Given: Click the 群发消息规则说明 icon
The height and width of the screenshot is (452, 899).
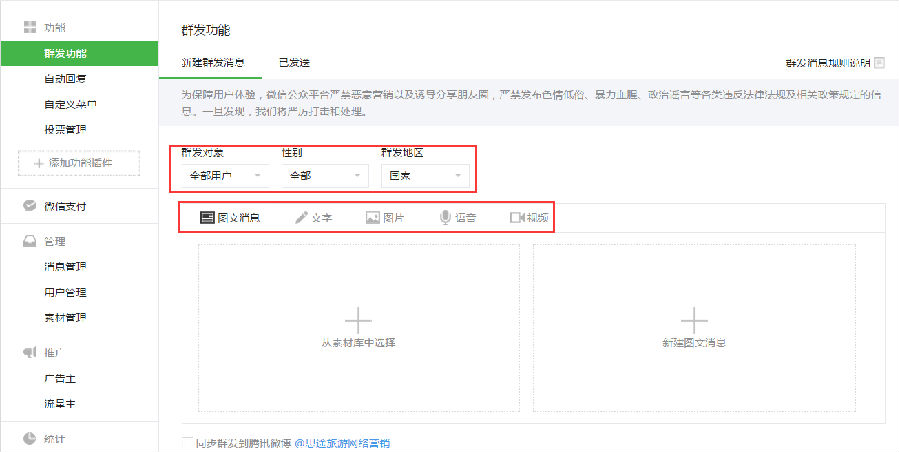Looking at the screenshot, I should click(879, 62).
